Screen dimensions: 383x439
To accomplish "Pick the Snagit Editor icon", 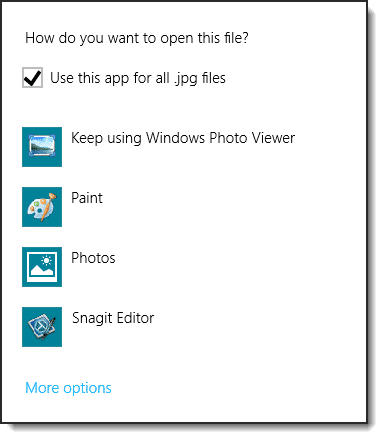I will [42, 327].
